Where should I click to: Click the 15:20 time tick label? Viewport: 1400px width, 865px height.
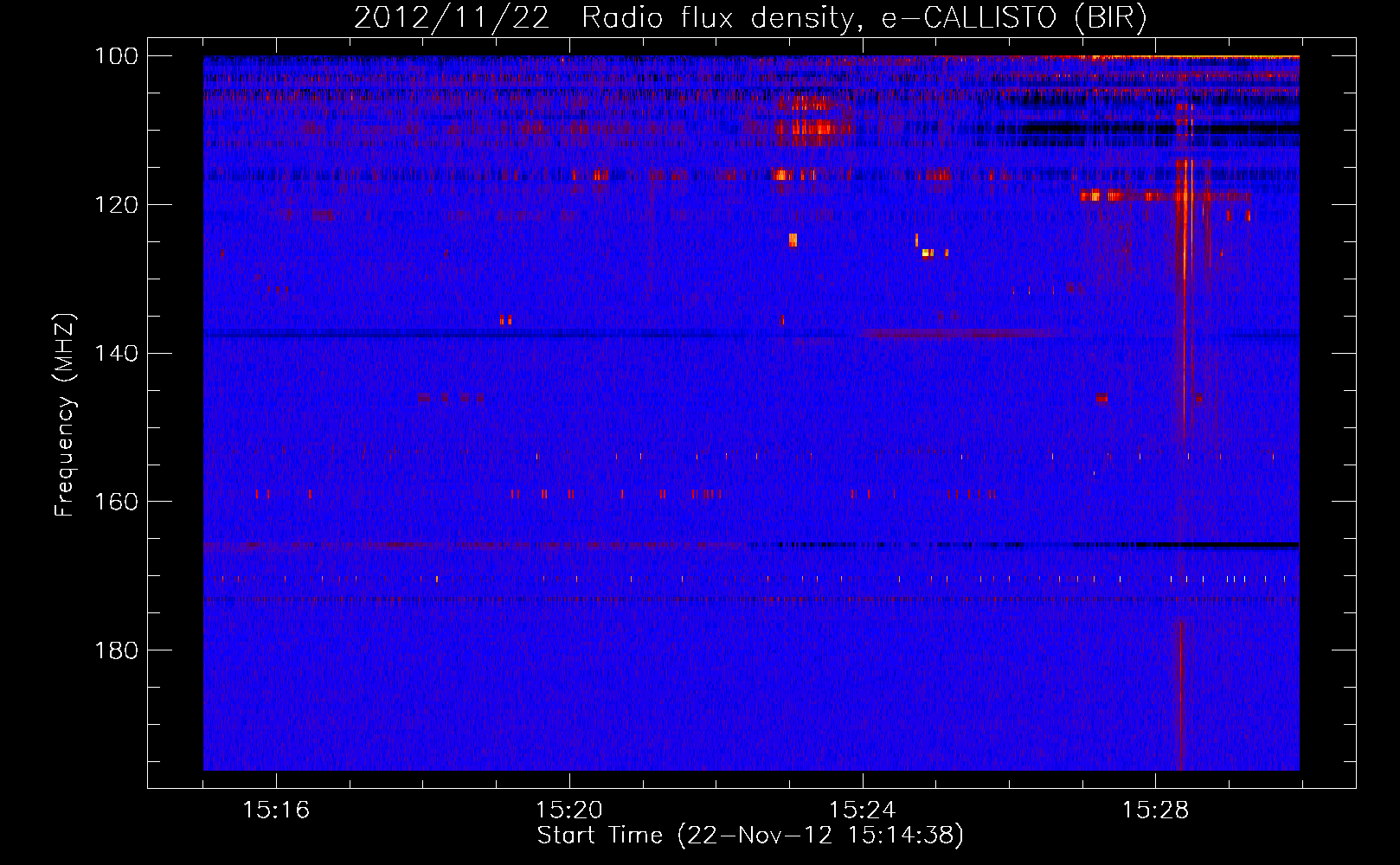(569, 811)
